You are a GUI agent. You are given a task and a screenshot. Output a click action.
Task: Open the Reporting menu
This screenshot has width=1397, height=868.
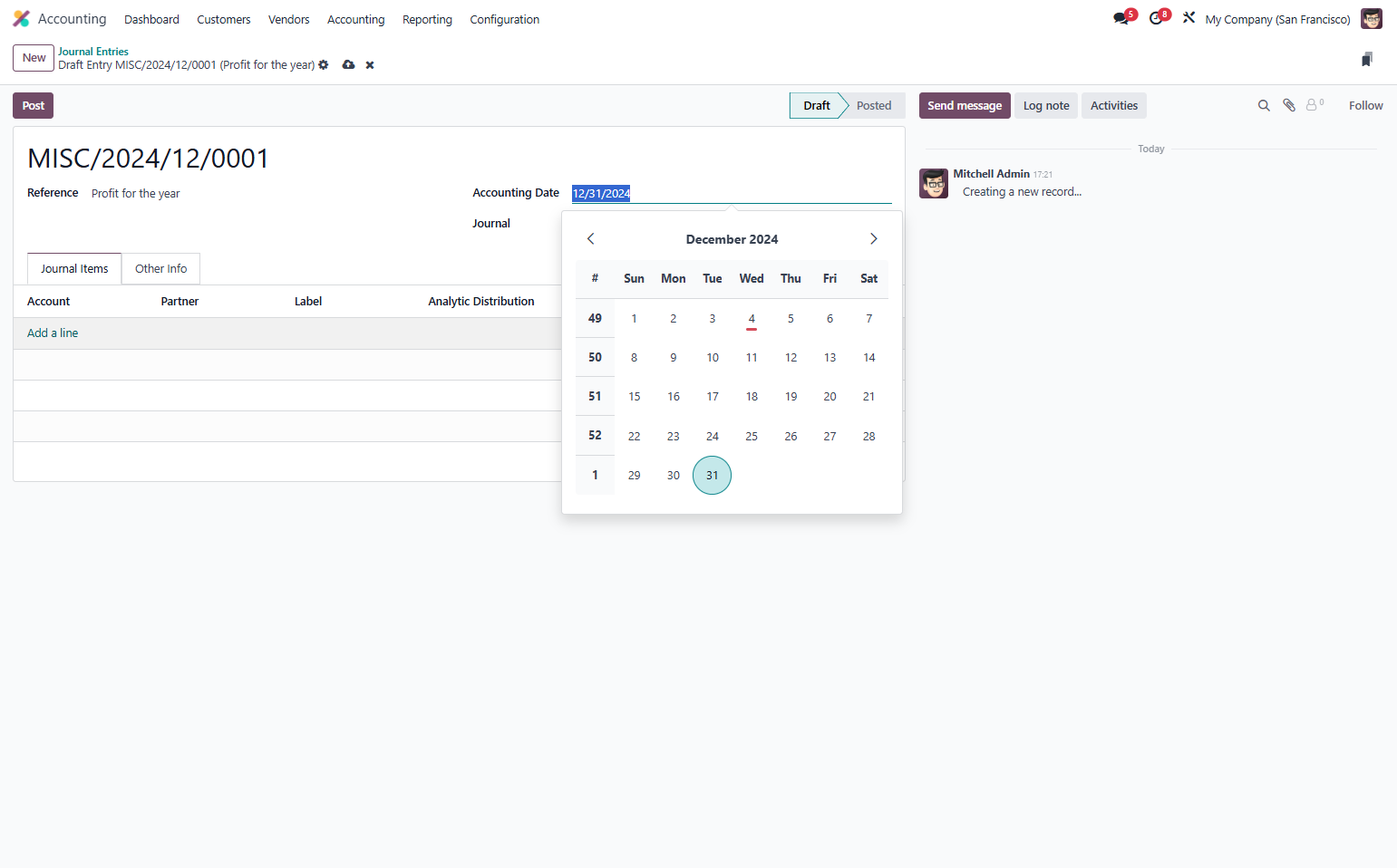point(427,19)
